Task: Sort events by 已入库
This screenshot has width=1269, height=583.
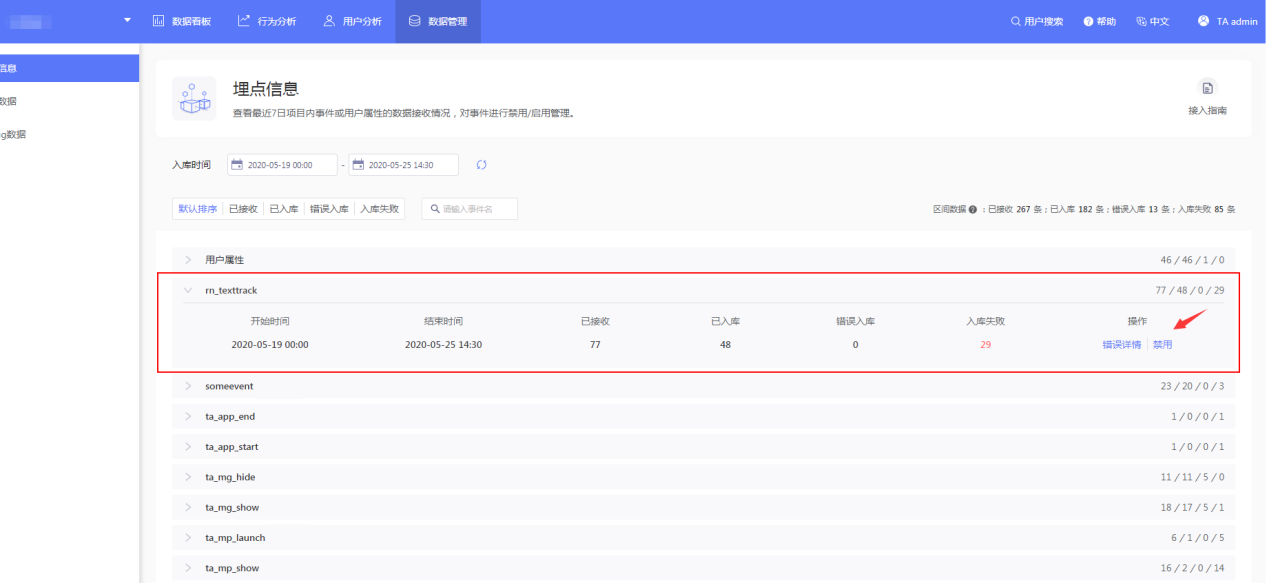Action: [284, 209]
